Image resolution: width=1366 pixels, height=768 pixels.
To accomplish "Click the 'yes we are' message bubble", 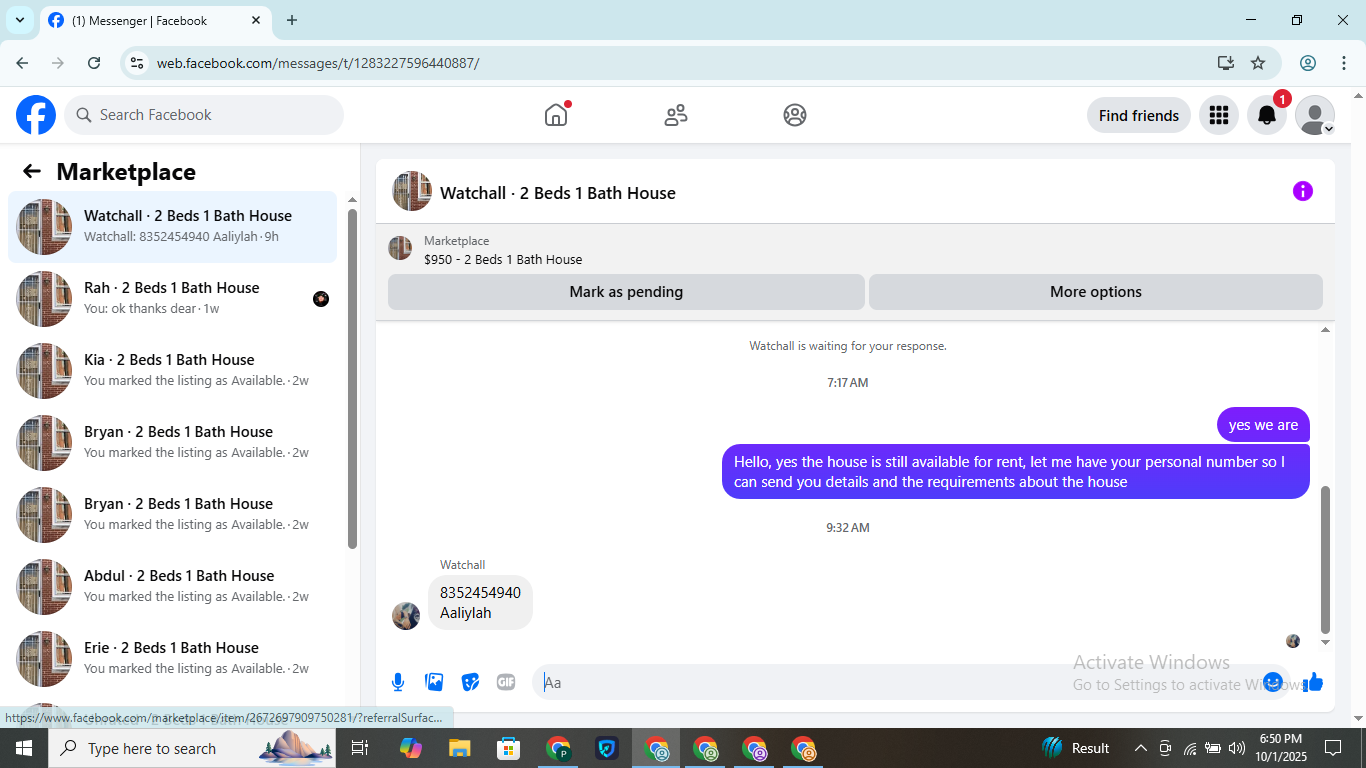I will click(1263, 425).
